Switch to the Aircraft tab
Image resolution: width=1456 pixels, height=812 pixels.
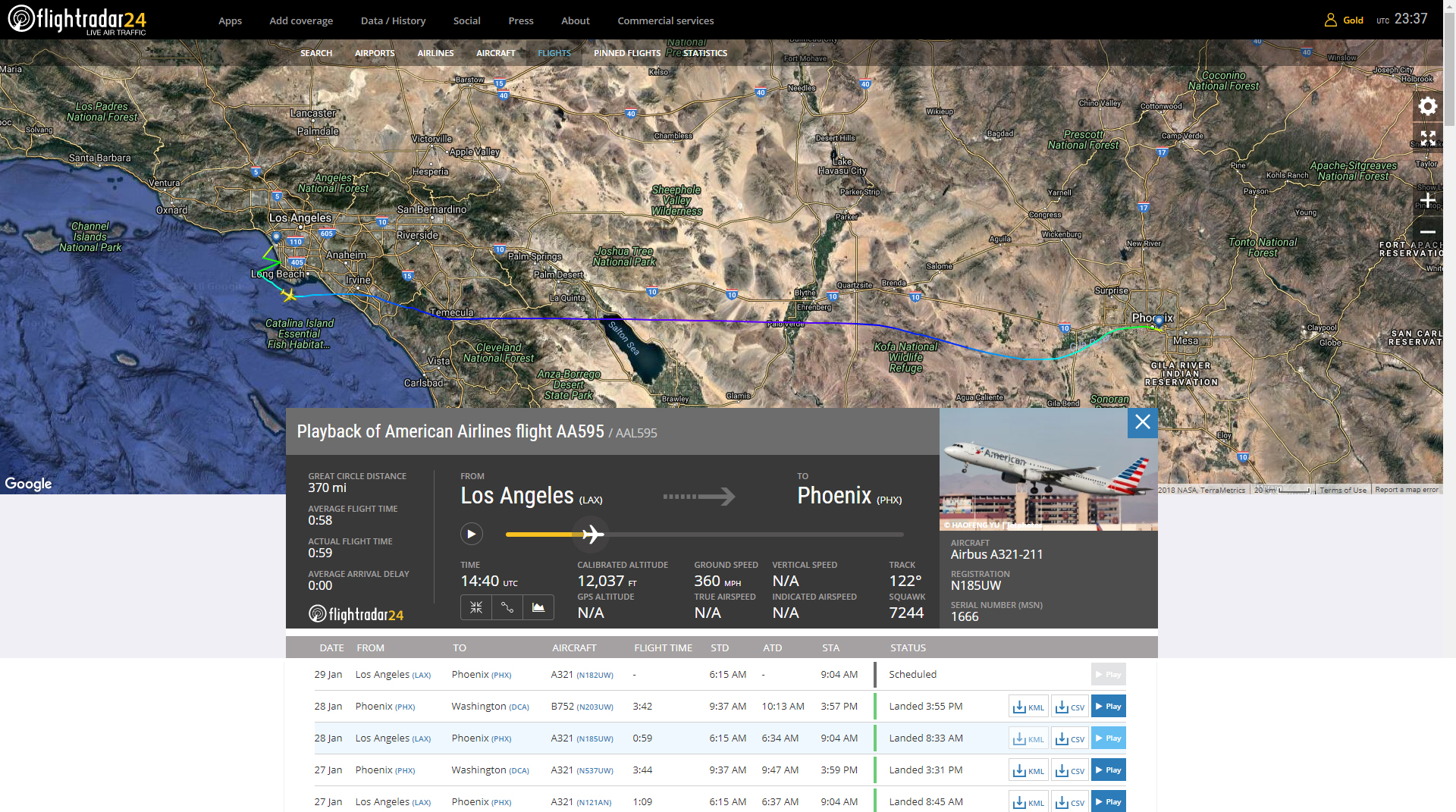tap(495, 53)
